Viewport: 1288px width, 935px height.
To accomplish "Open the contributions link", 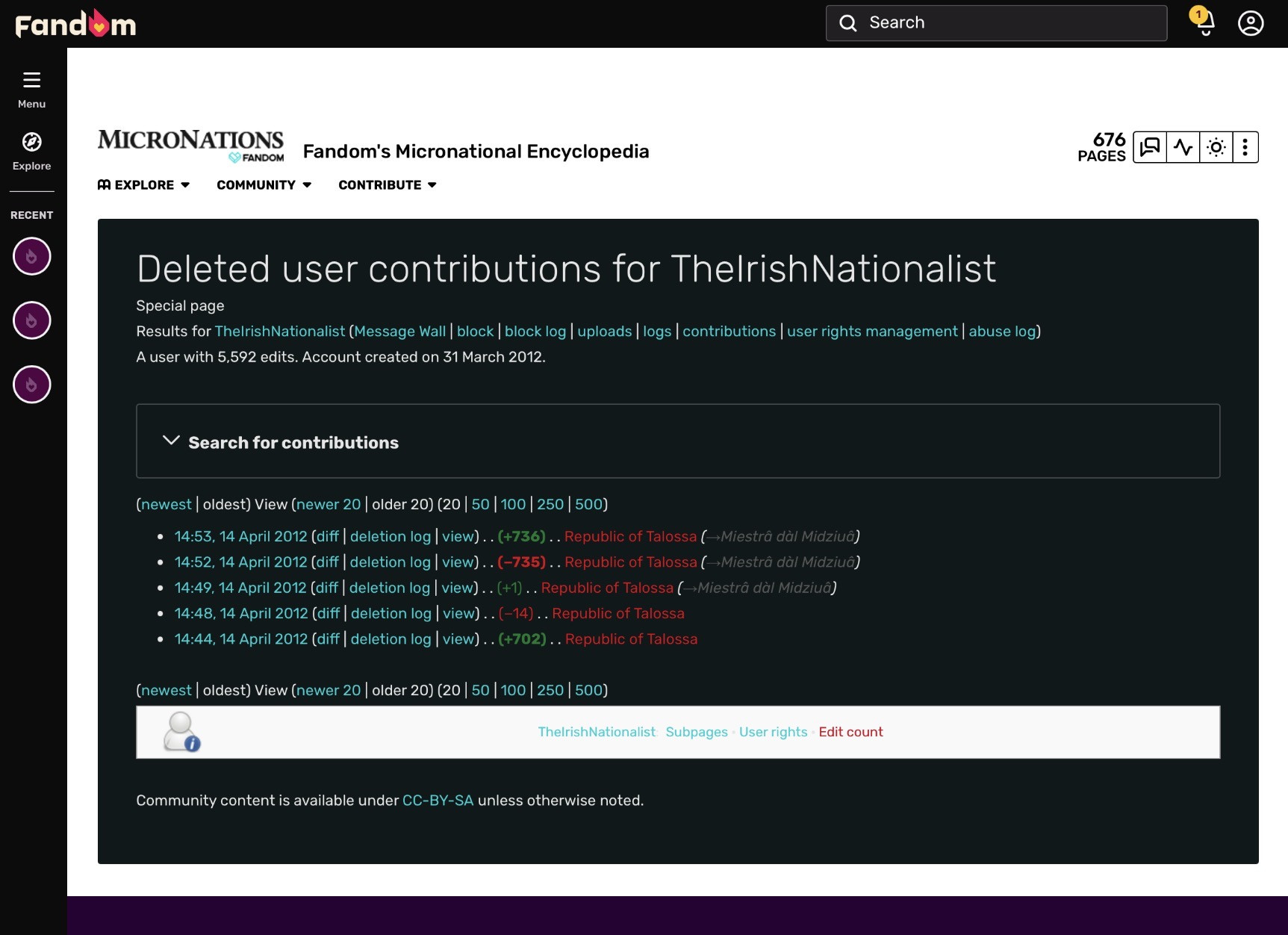I will tap(729, 332).
